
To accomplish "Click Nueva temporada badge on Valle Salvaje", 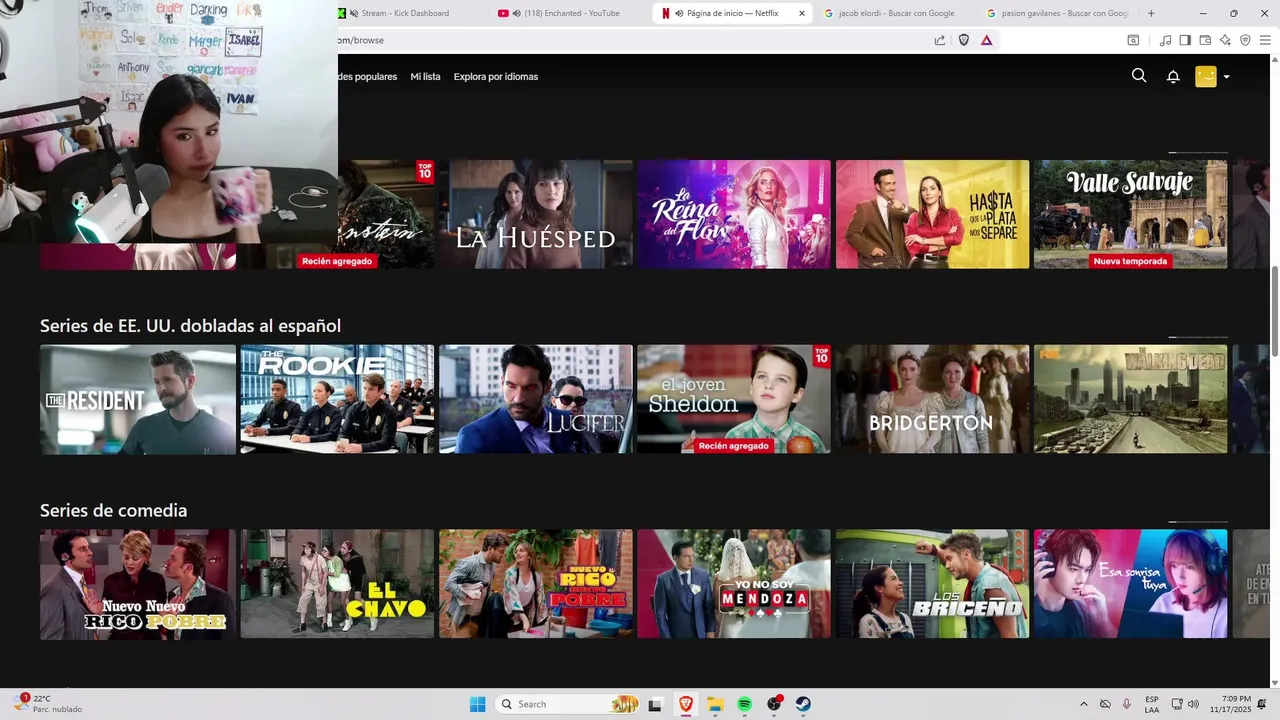I will pyautogui.click(x=1130, y=261).
